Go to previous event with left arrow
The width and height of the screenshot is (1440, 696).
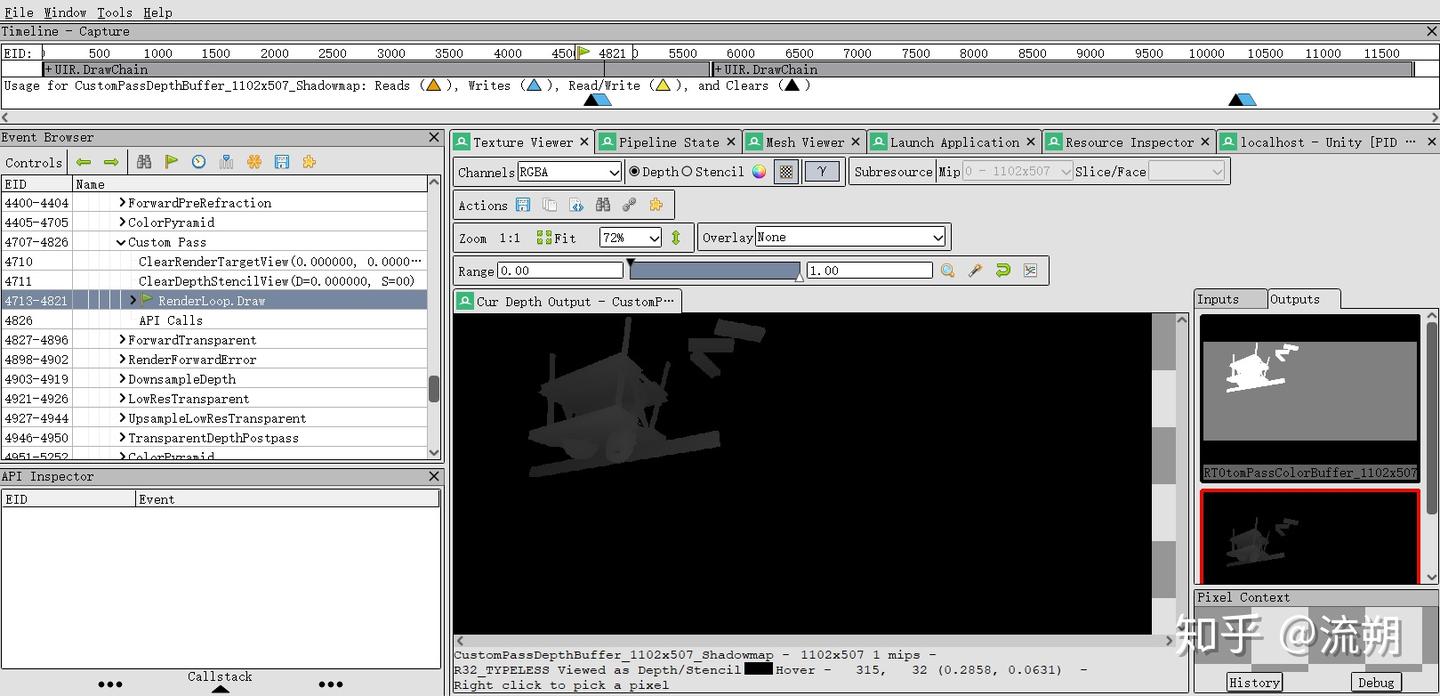pos(84,162)
